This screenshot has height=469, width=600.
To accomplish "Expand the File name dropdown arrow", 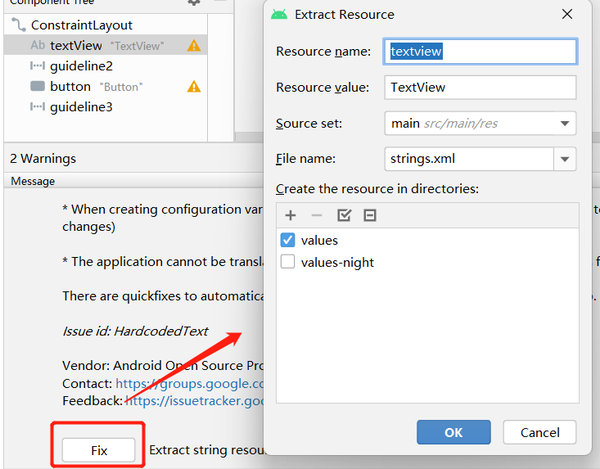I will [565, 159].
